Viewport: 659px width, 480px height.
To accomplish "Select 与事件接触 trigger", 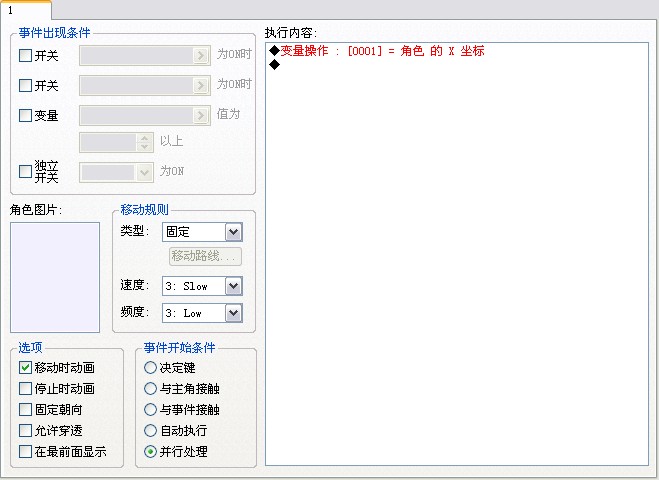I will (150, 409).
